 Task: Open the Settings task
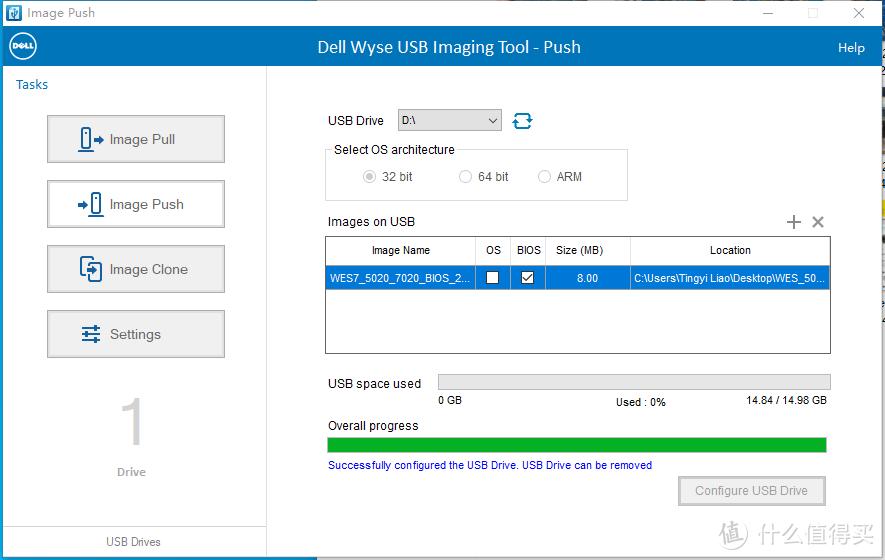pyautogui.click(x=136, y=334)
